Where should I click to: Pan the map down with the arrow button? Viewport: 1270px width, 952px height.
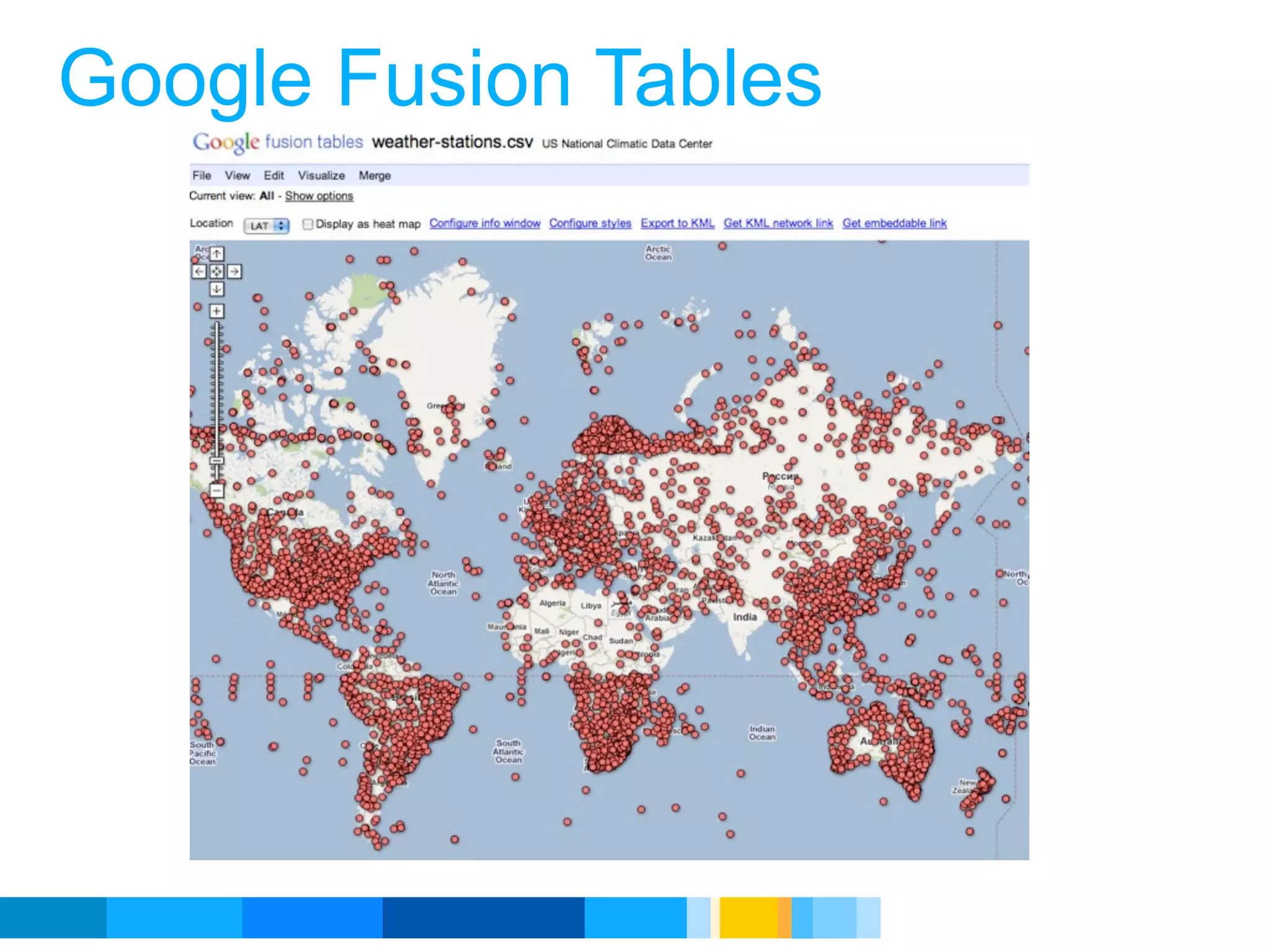(x=216, y=289)
